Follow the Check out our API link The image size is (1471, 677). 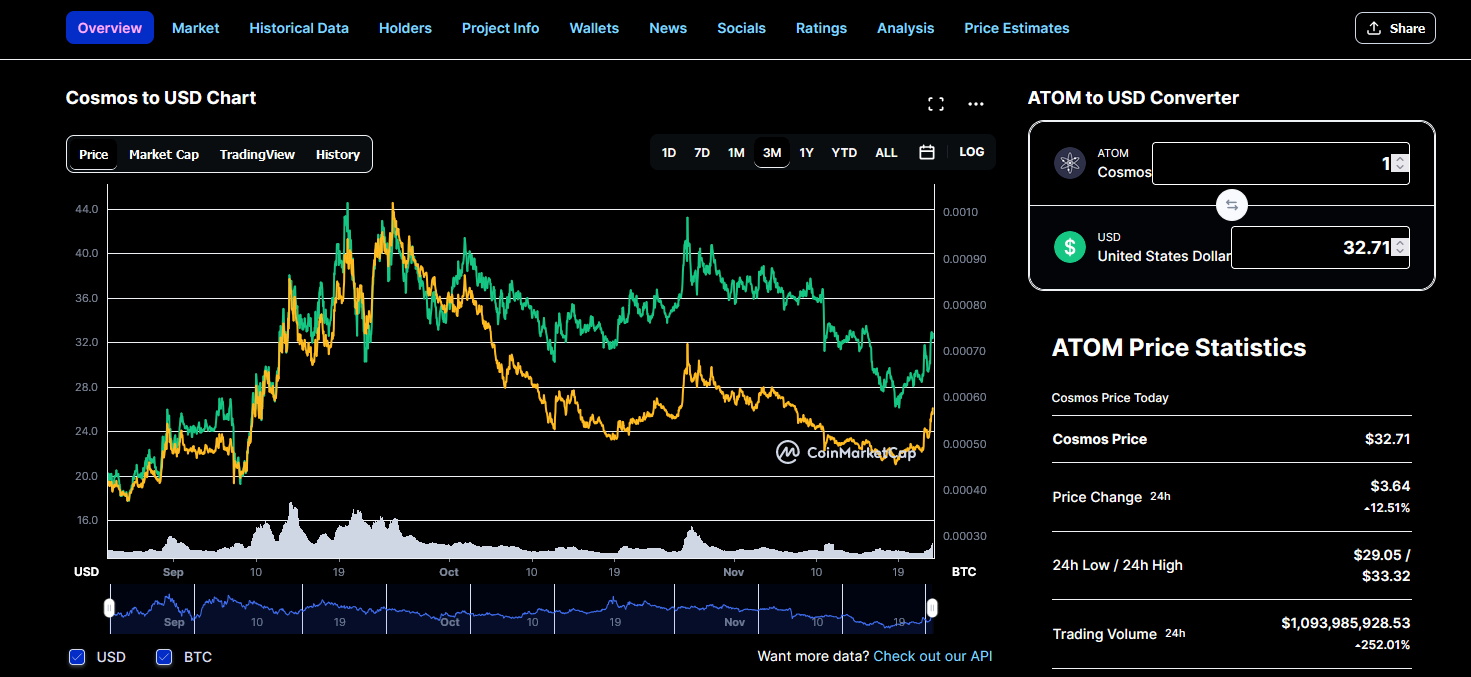click(932, 656)
